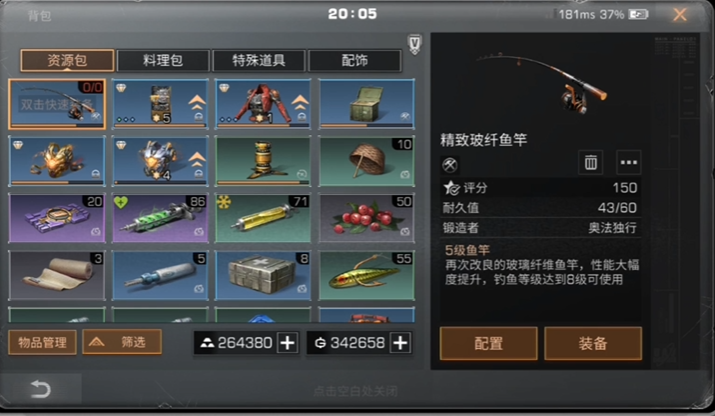Click the woven basket trap item

pyautogui.click(x=367, y=161)
